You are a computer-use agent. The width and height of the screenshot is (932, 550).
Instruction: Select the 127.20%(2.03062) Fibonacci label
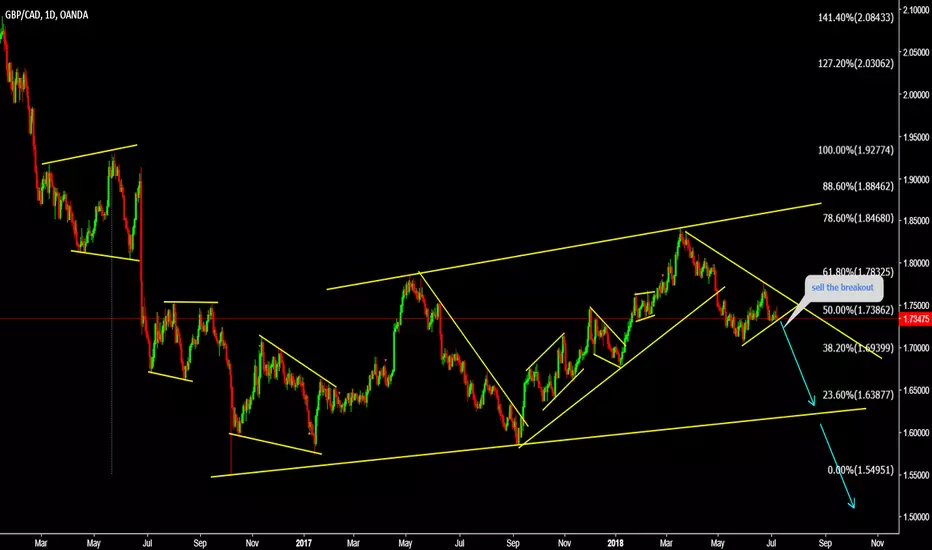855,64
